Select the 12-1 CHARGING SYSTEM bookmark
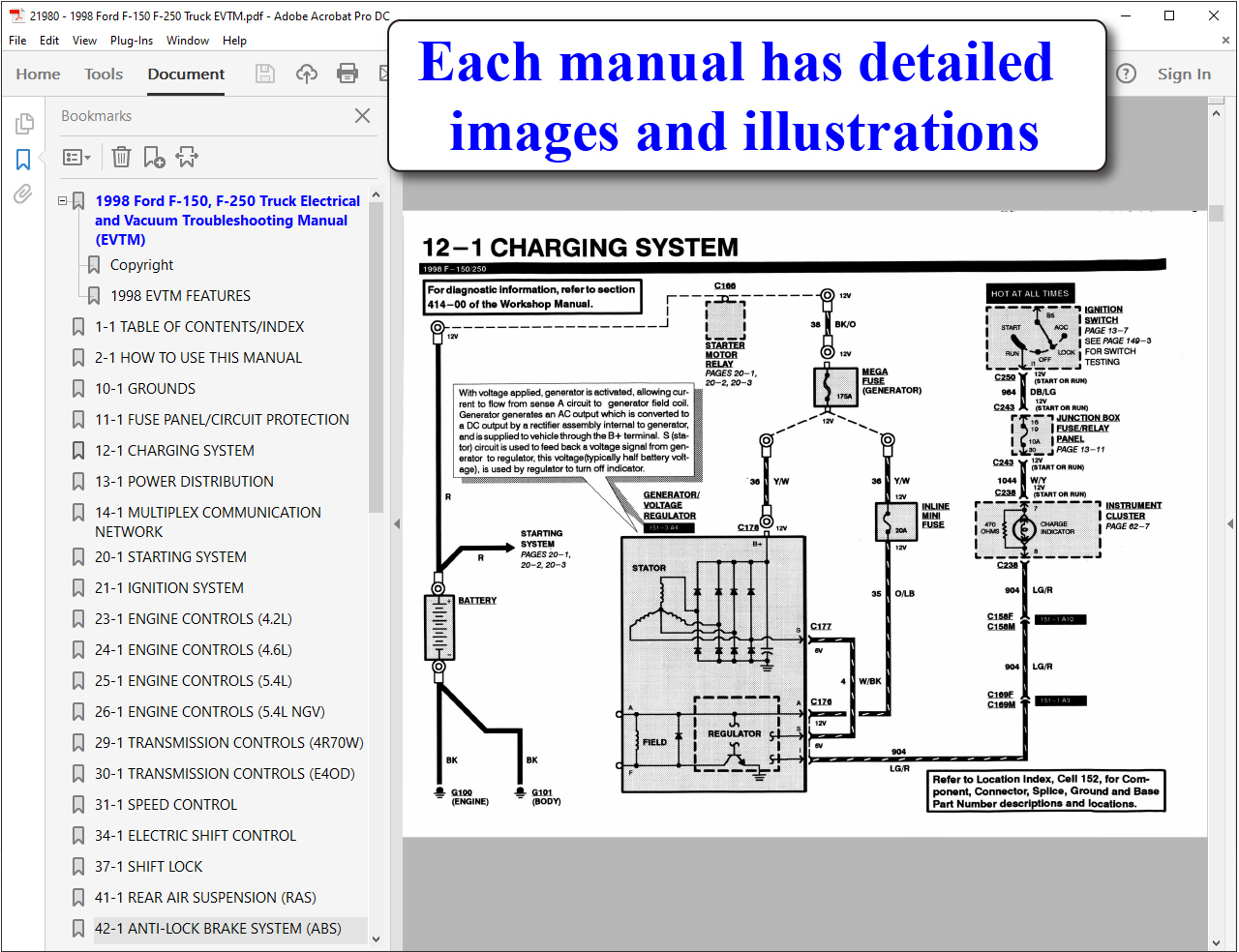The width and height of the screenshot is (1239, 952). point(174,451)
